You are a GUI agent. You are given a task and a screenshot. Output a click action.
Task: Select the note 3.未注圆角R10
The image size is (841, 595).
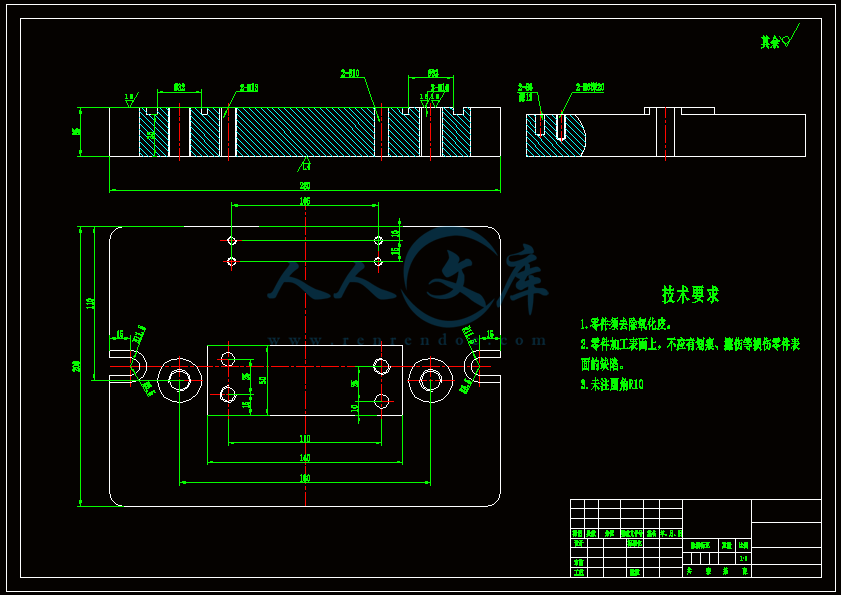click(612, 385)
